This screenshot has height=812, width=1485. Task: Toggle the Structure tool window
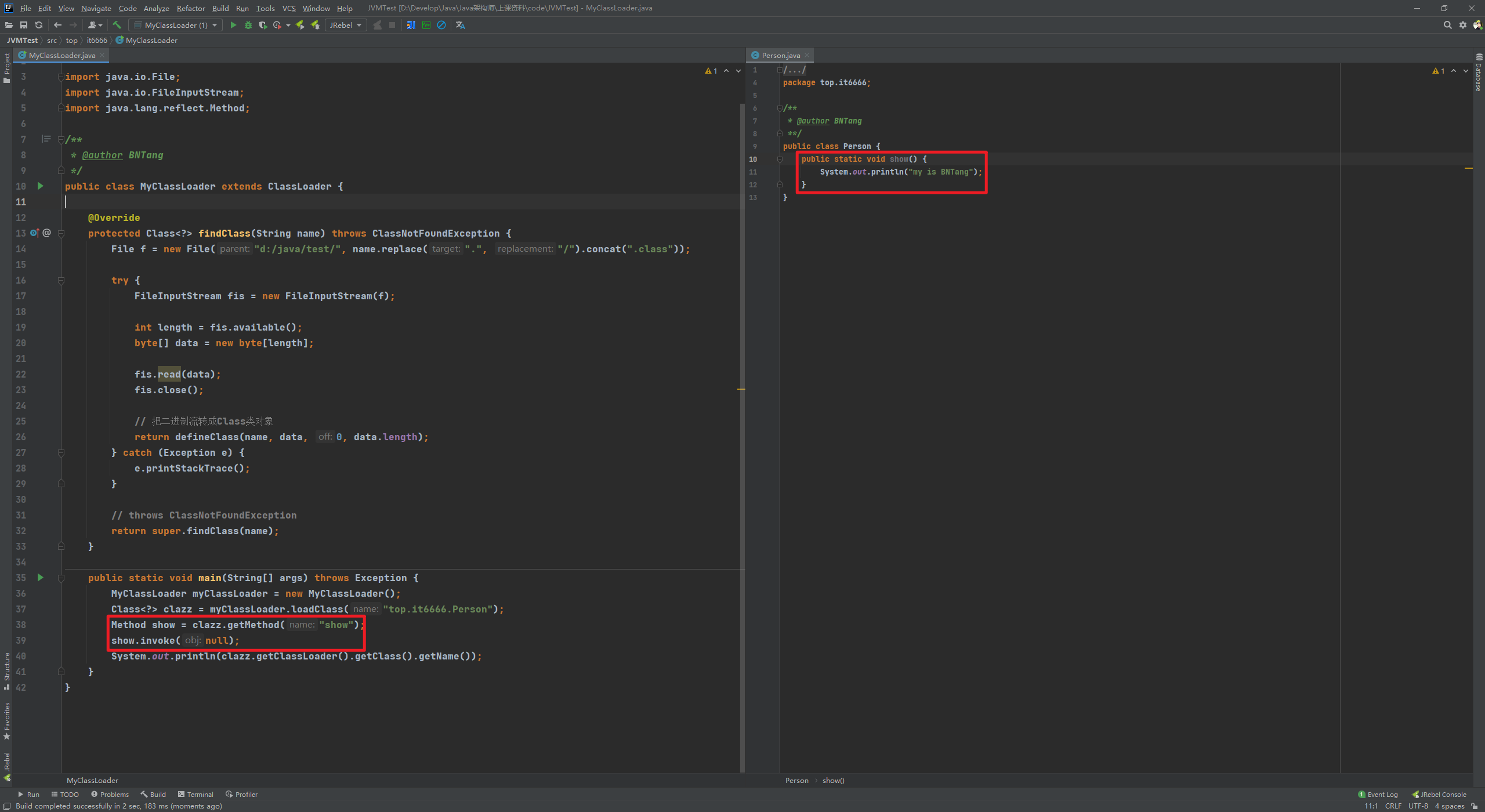click(x=7, y=670)
